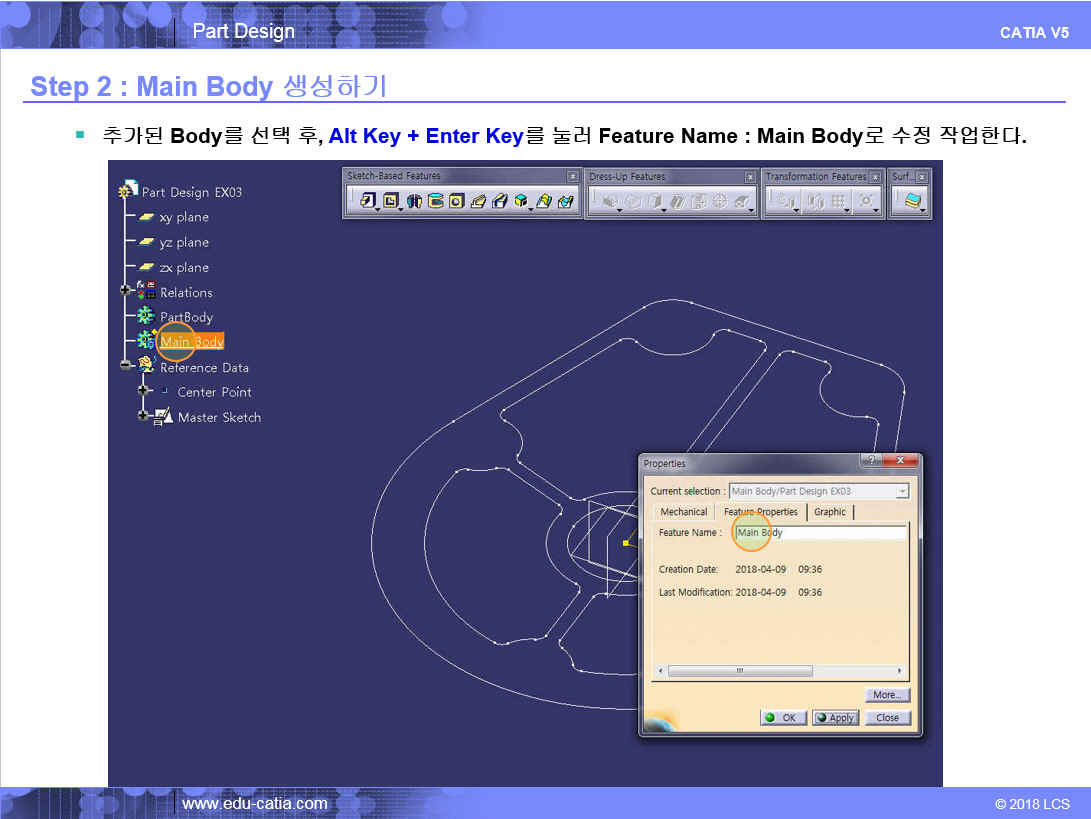
Task: Click the Edge Fillet icon in Dress-Up Features
Action: pyautogui.click(x=610, y=201)
